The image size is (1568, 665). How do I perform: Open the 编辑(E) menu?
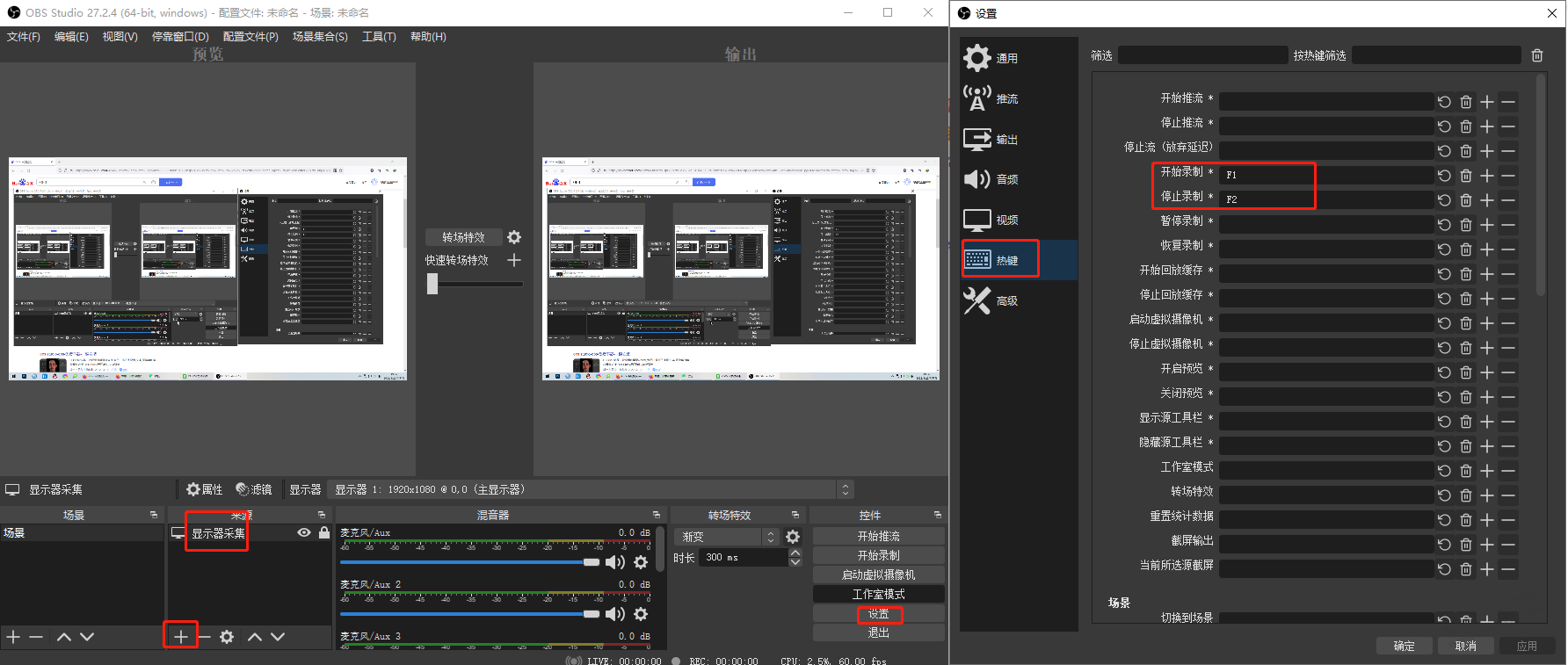click(x=71, y=37)
